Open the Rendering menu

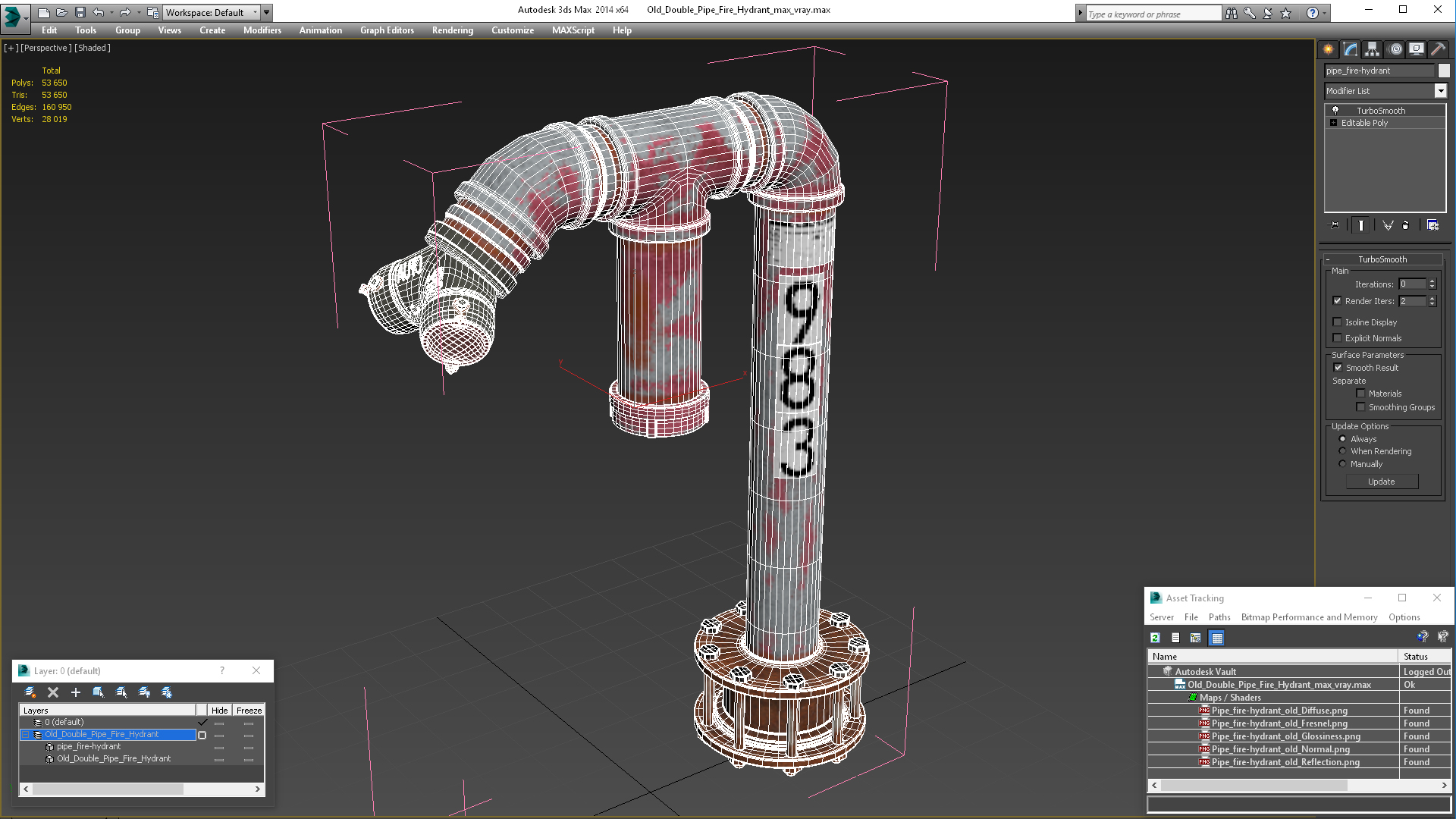(452, 30)
